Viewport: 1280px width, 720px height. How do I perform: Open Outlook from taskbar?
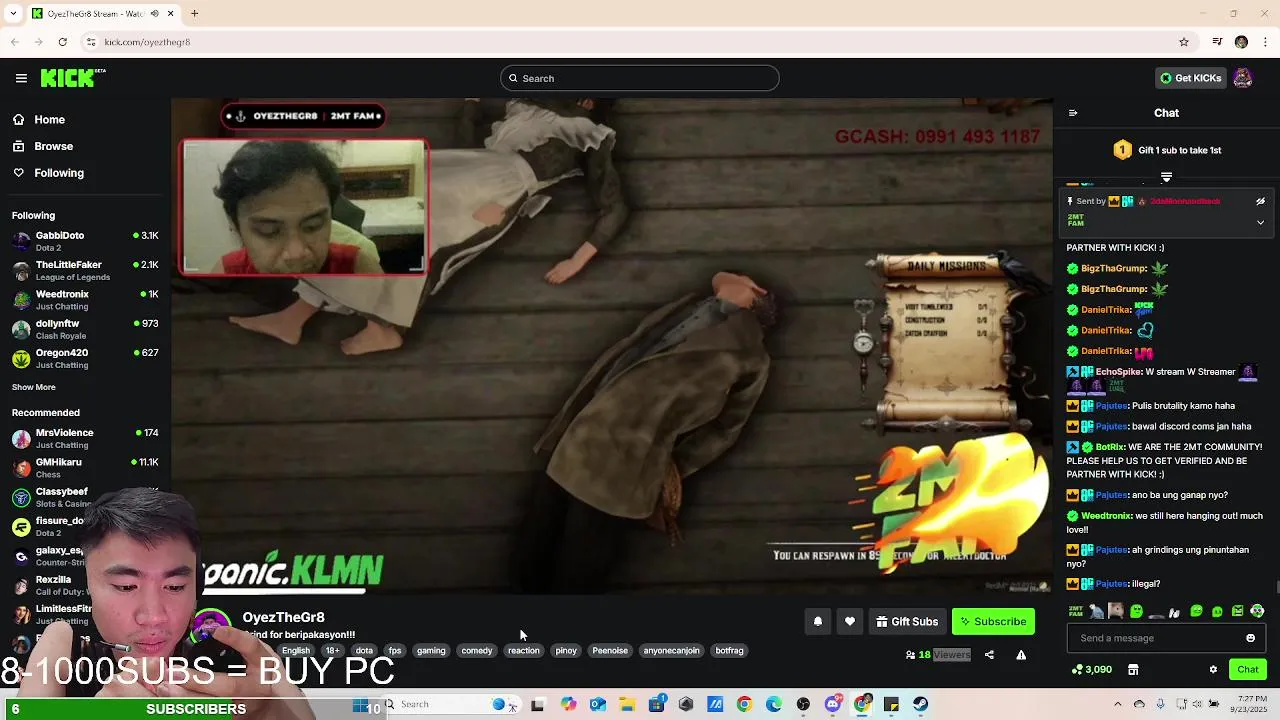598,705
